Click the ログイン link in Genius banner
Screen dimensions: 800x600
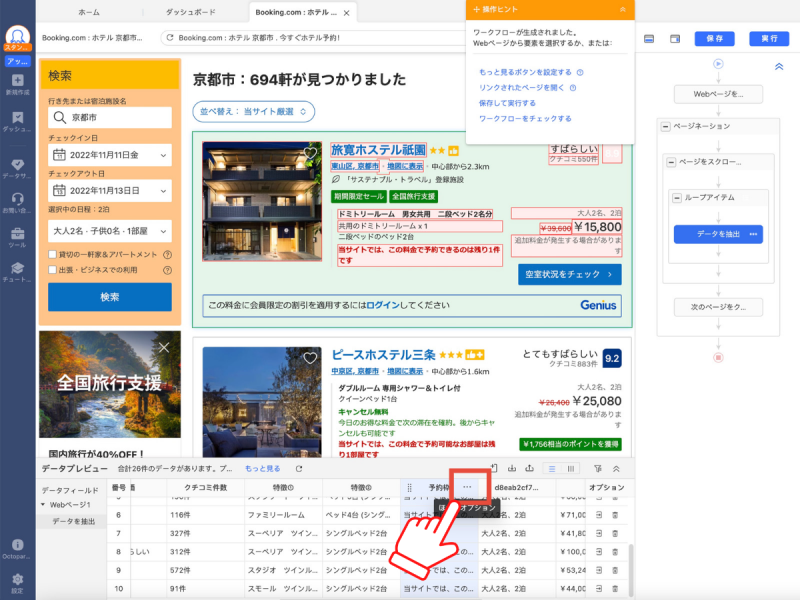click(x=383, y=305)
